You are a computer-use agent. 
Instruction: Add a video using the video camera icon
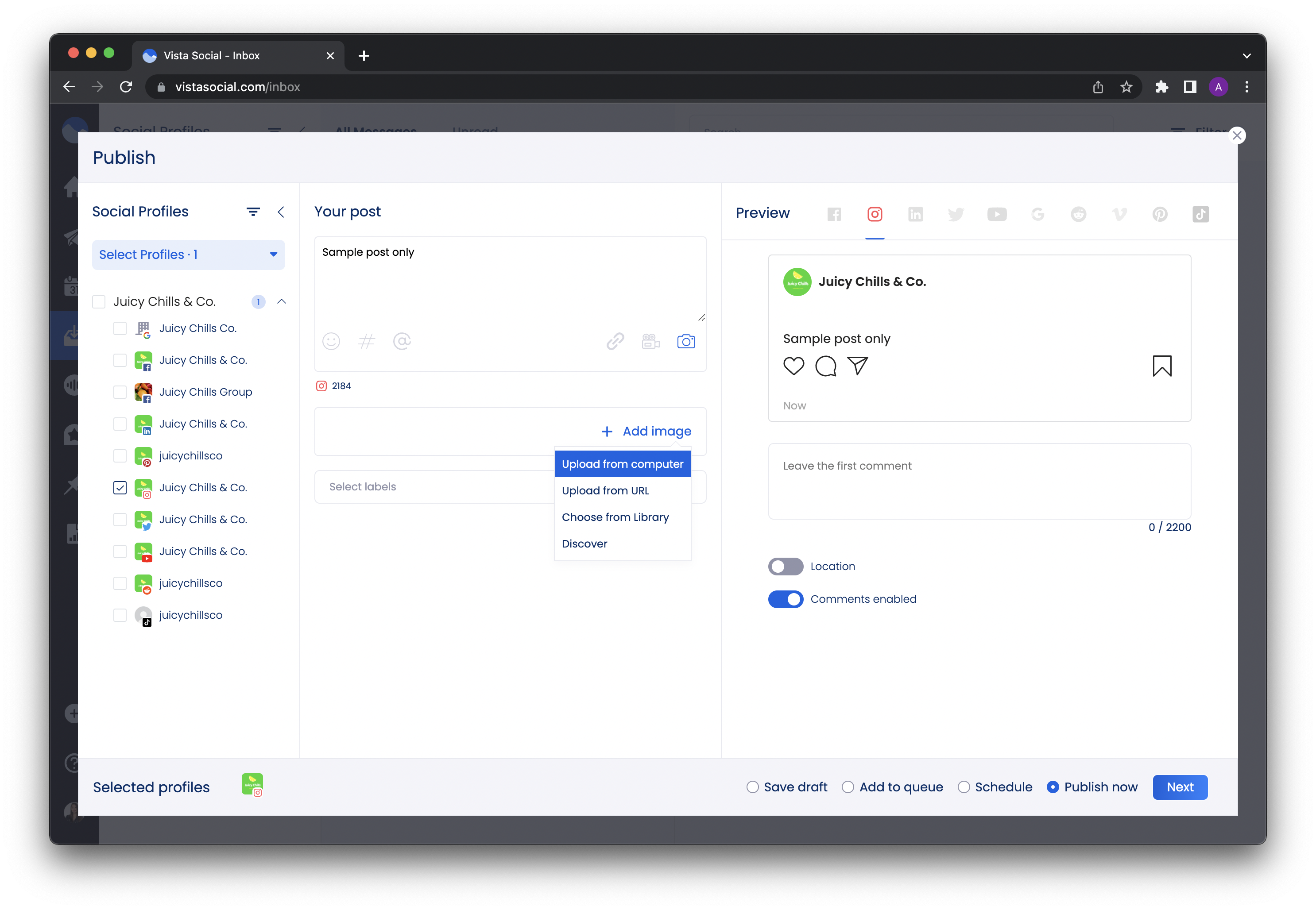pyautogui.click(x=650, y=342)
